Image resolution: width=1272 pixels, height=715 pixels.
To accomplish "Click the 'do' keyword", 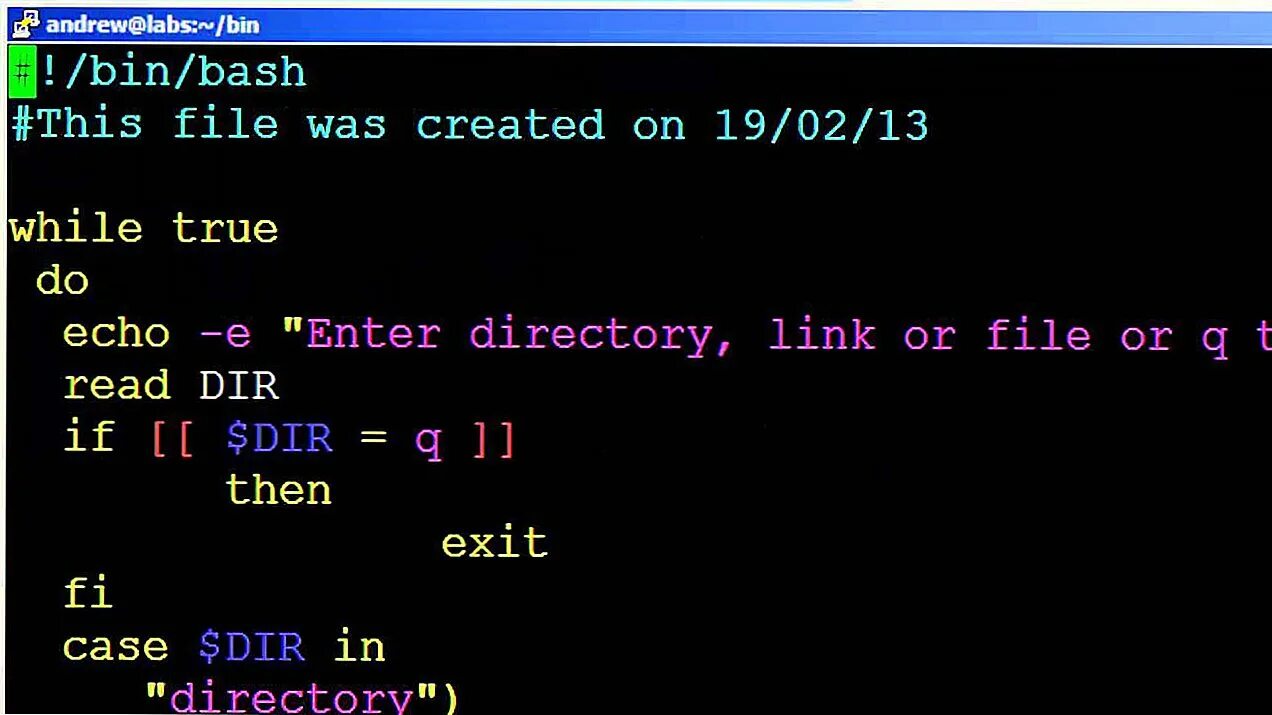I will pos(62,281).
